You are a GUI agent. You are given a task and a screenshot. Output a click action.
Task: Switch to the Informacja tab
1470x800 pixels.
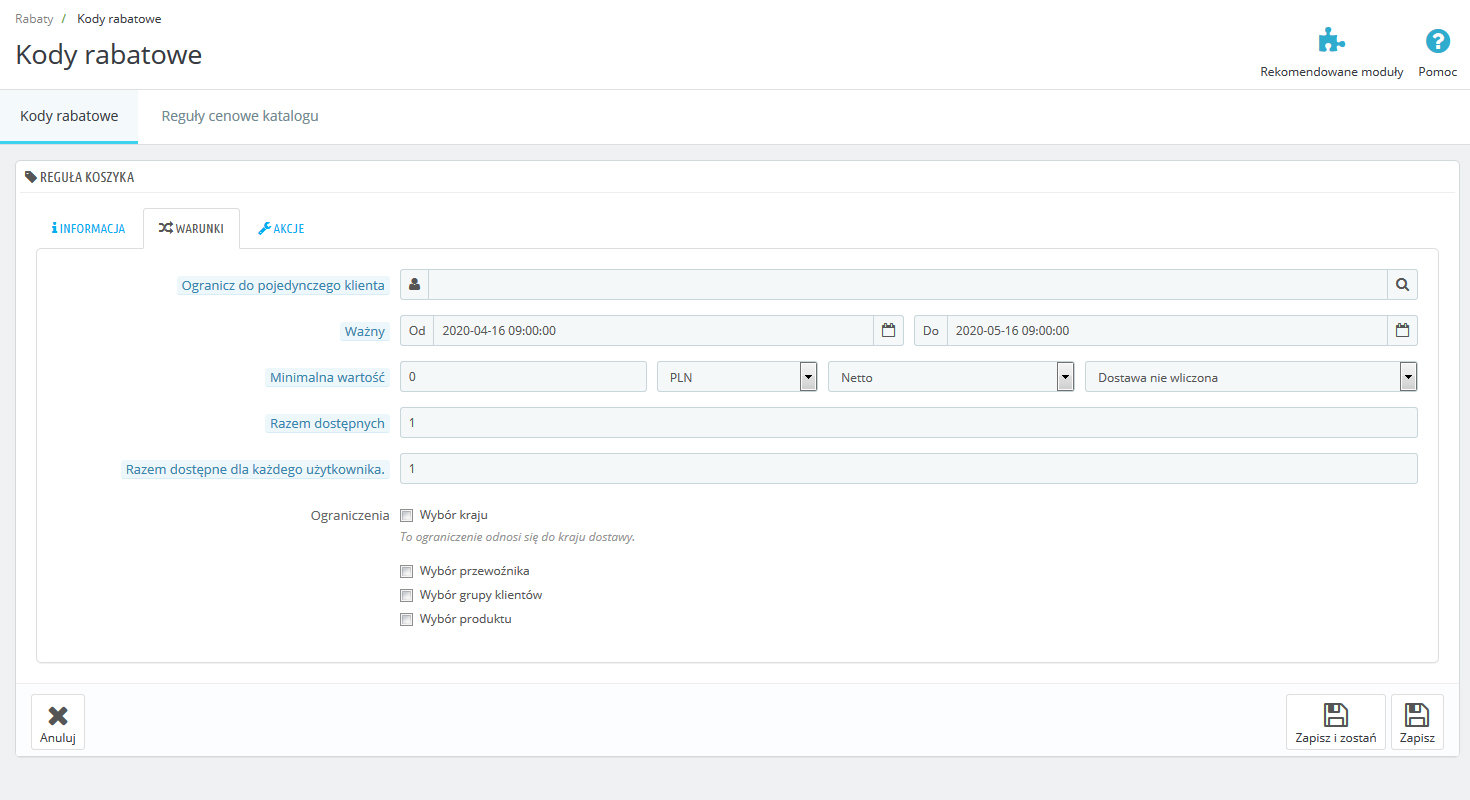pos(88,229)
